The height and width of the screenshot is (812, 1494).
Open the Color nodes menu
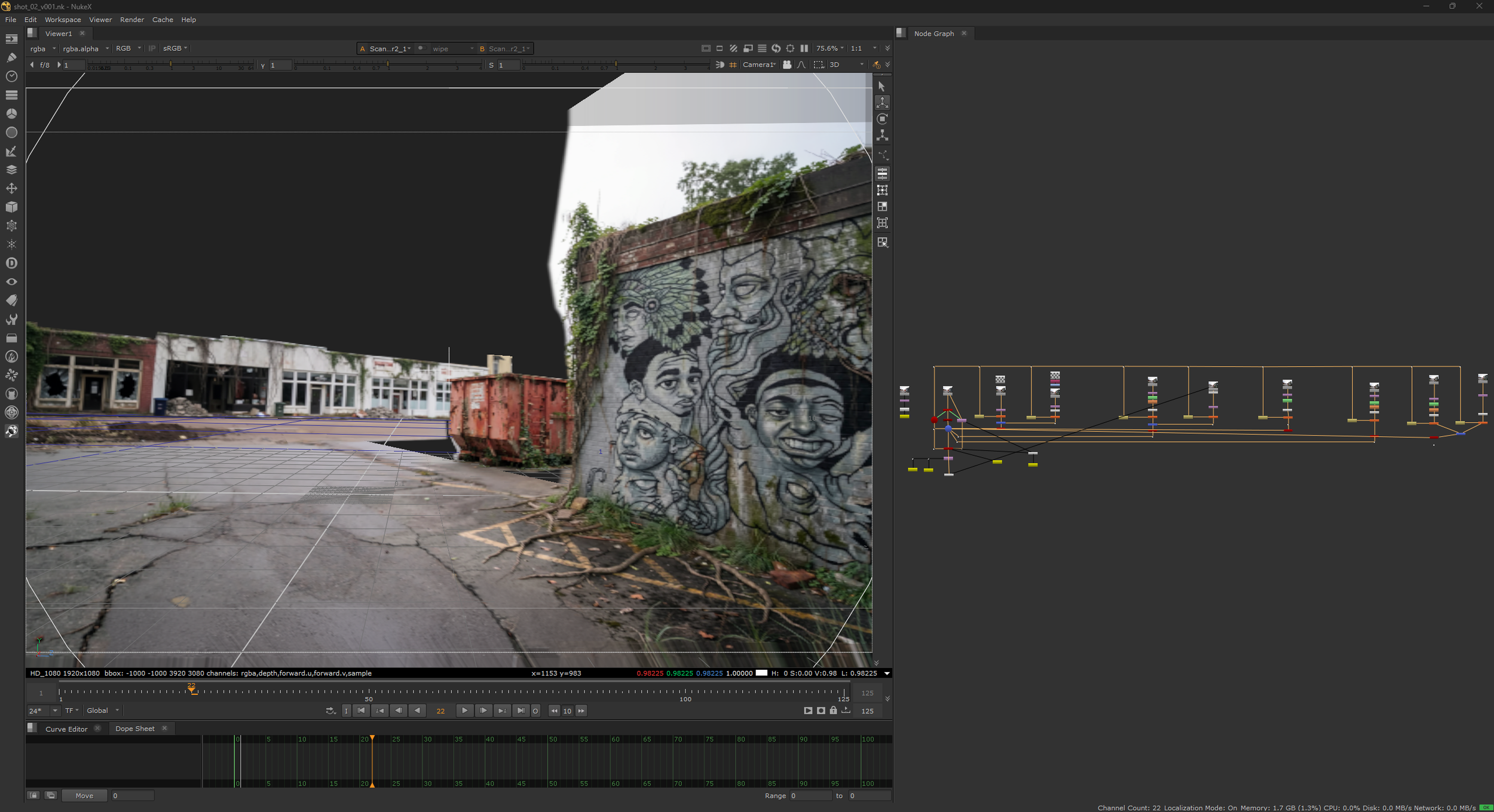(x=11, y=113)
